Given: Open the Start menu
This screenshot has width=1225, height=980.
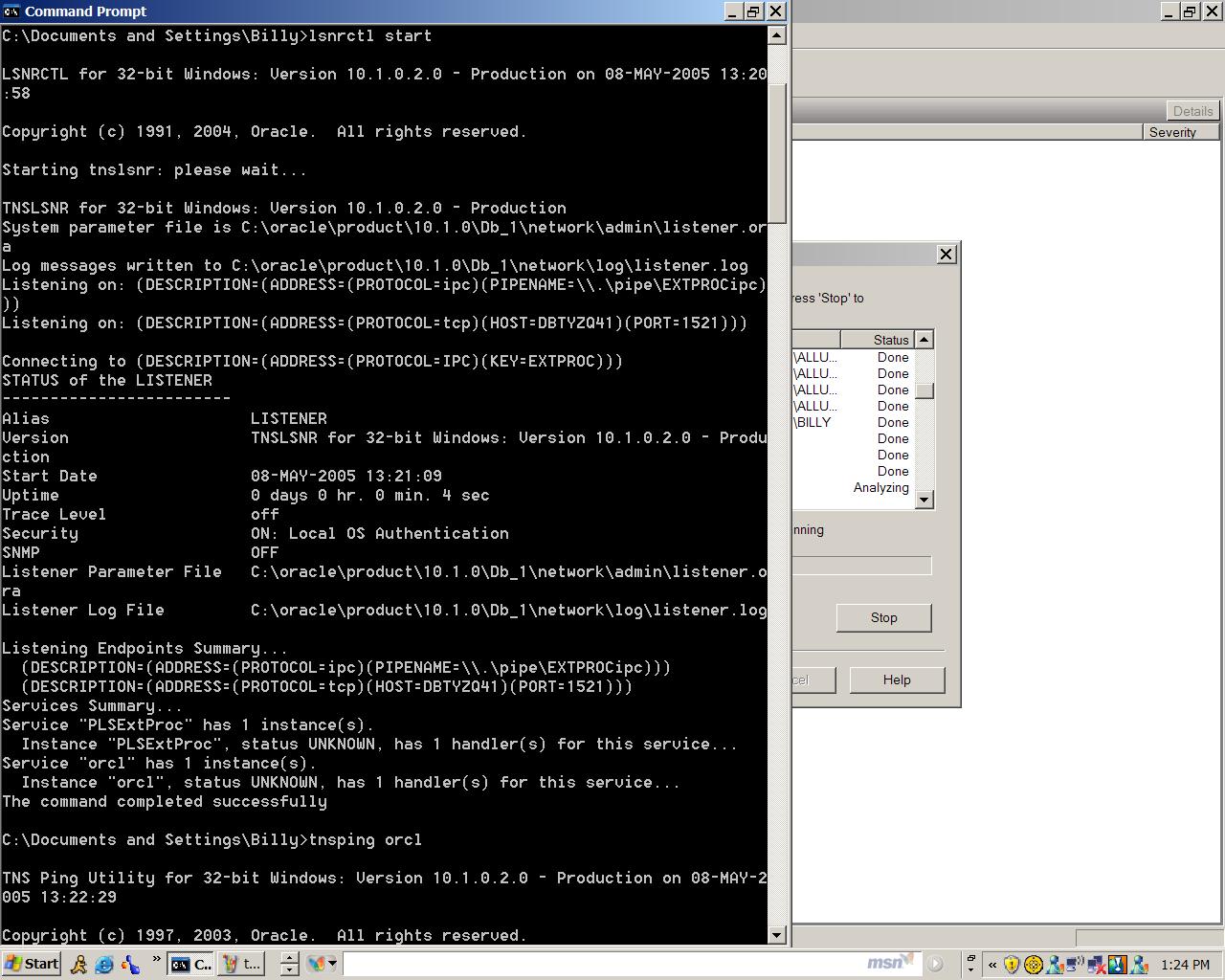Looking at the screenshot, I should click(x=32, y=964).
